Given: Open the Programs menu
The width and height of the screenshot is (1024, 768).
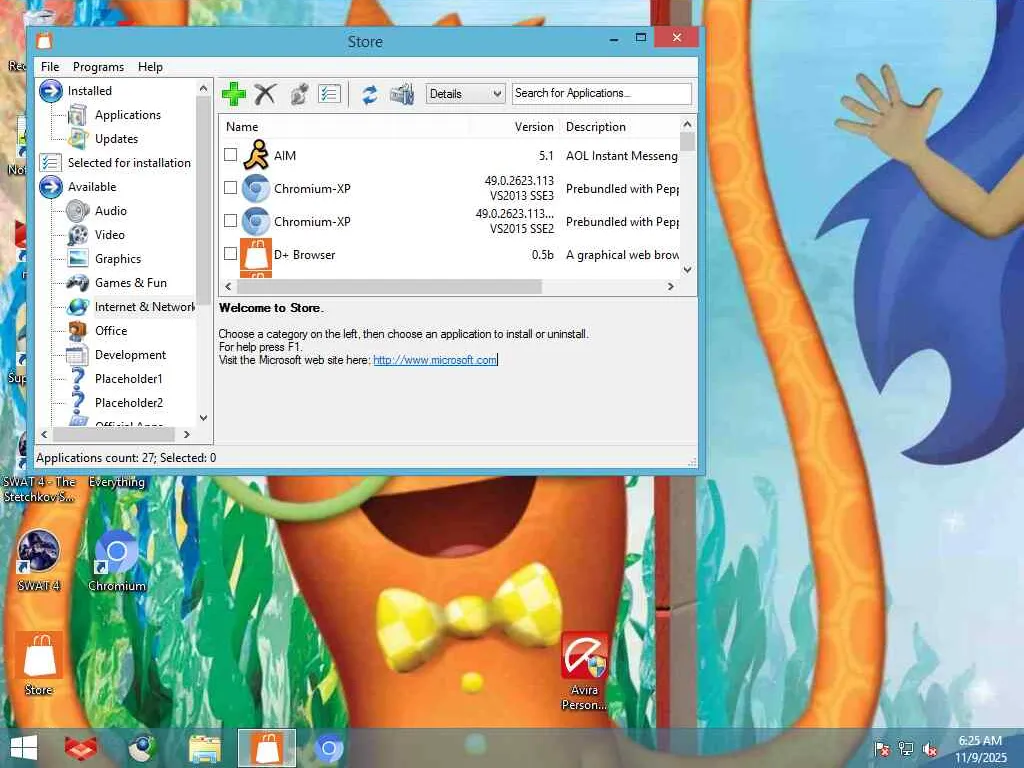Looking at the screenshot, I should tap(98, 67).
